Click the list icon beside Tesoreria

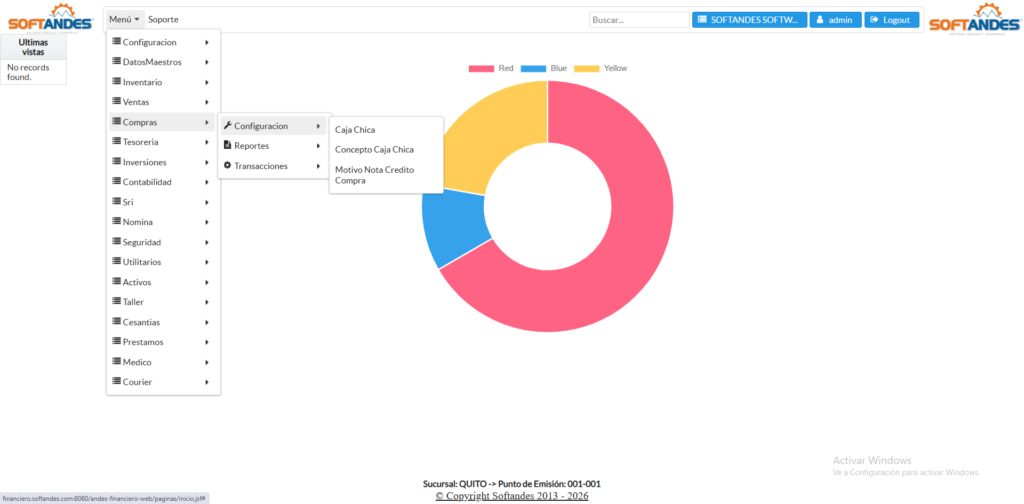116,142
